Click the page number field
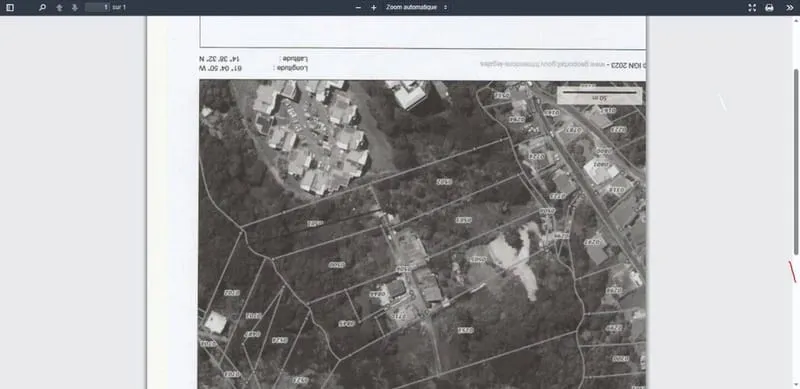Screen dimensions: 800x389 (97, 7)
